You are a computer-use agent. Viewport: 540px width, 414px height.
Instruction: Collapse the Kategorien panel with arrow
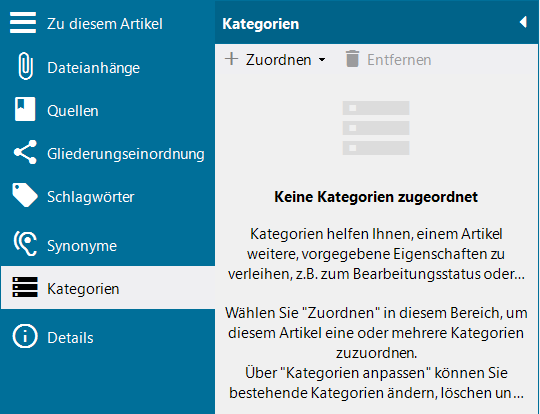click(523, 22)
